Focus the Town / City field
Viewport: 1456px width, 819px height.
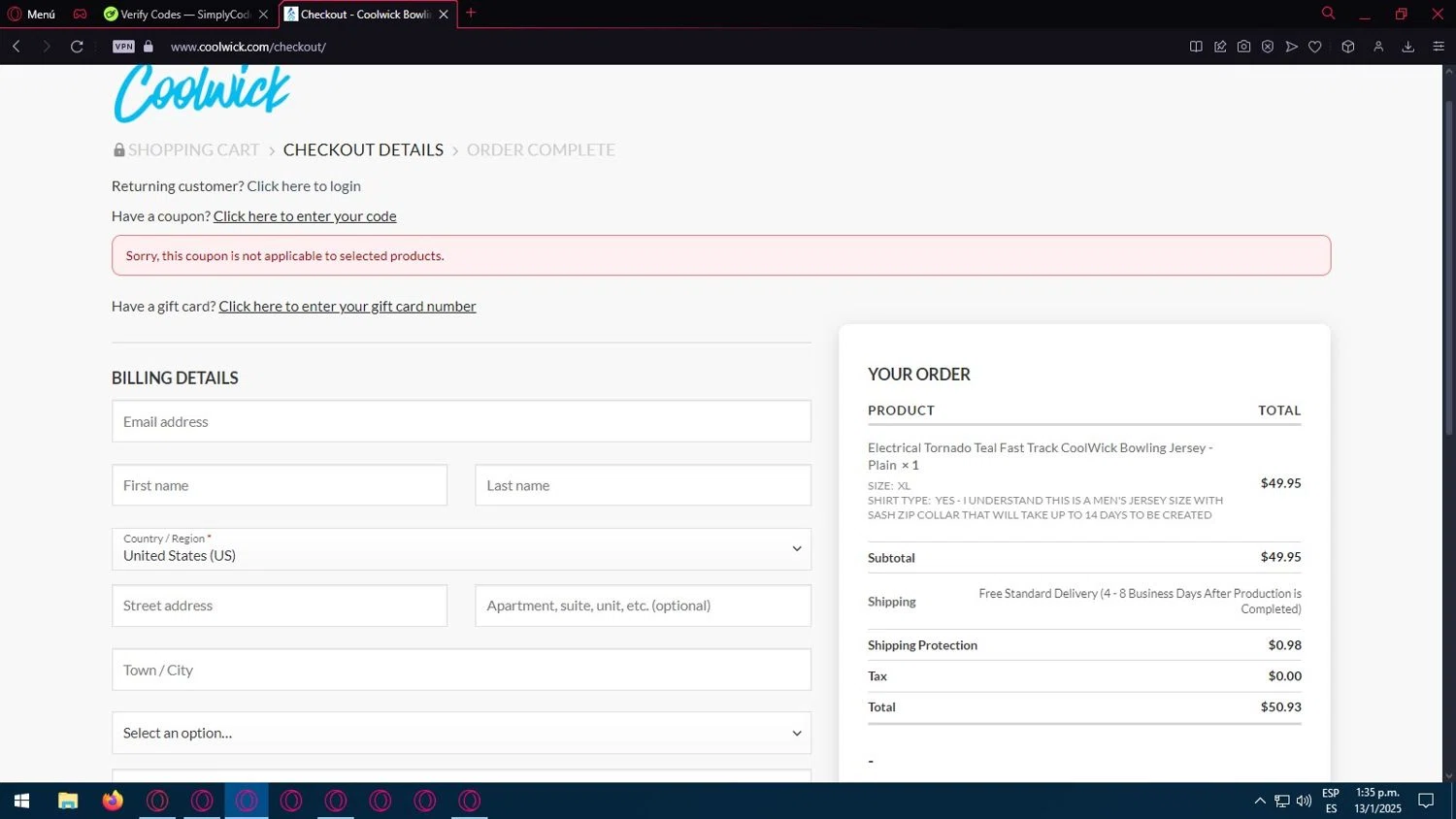(461, 670)
